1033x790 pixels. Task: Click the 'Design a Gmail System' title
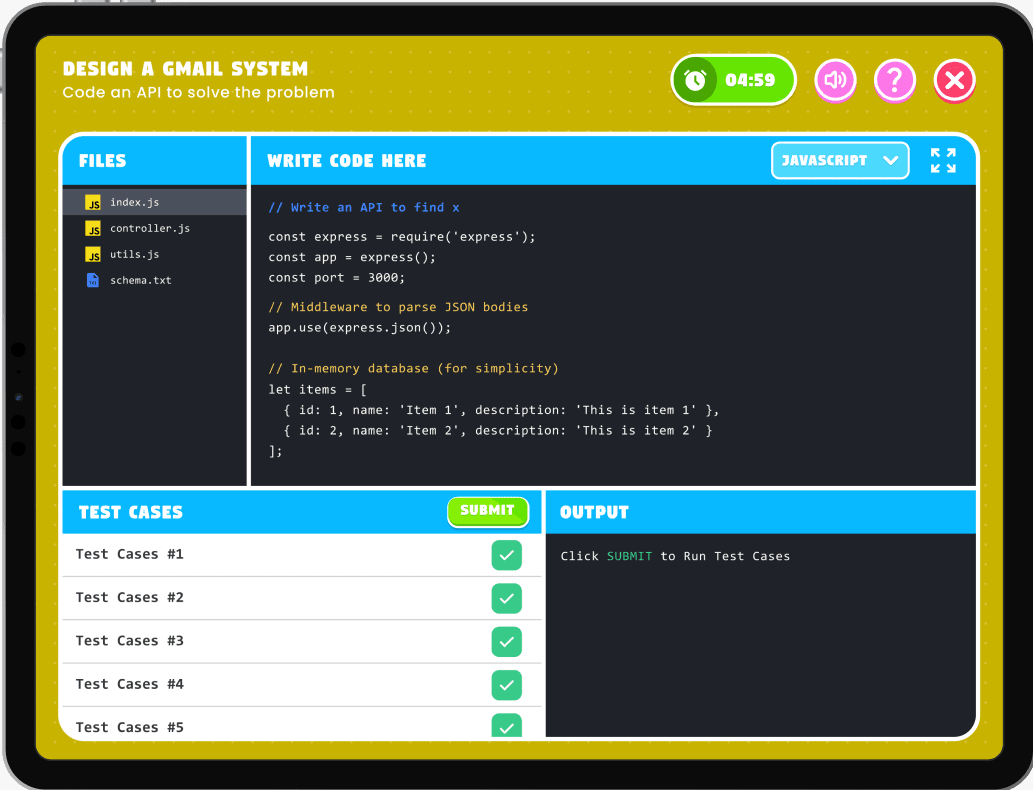tap(185, 69)
